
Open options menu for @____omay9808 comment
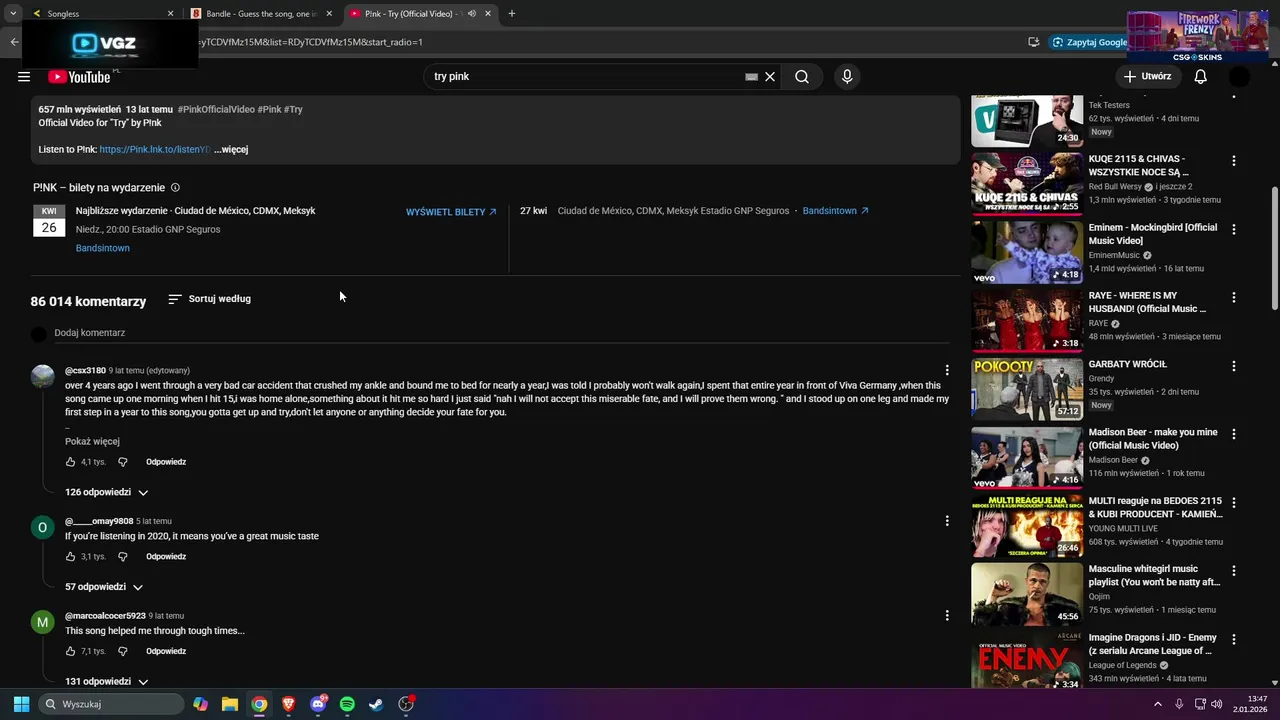[x=947, y=521]
